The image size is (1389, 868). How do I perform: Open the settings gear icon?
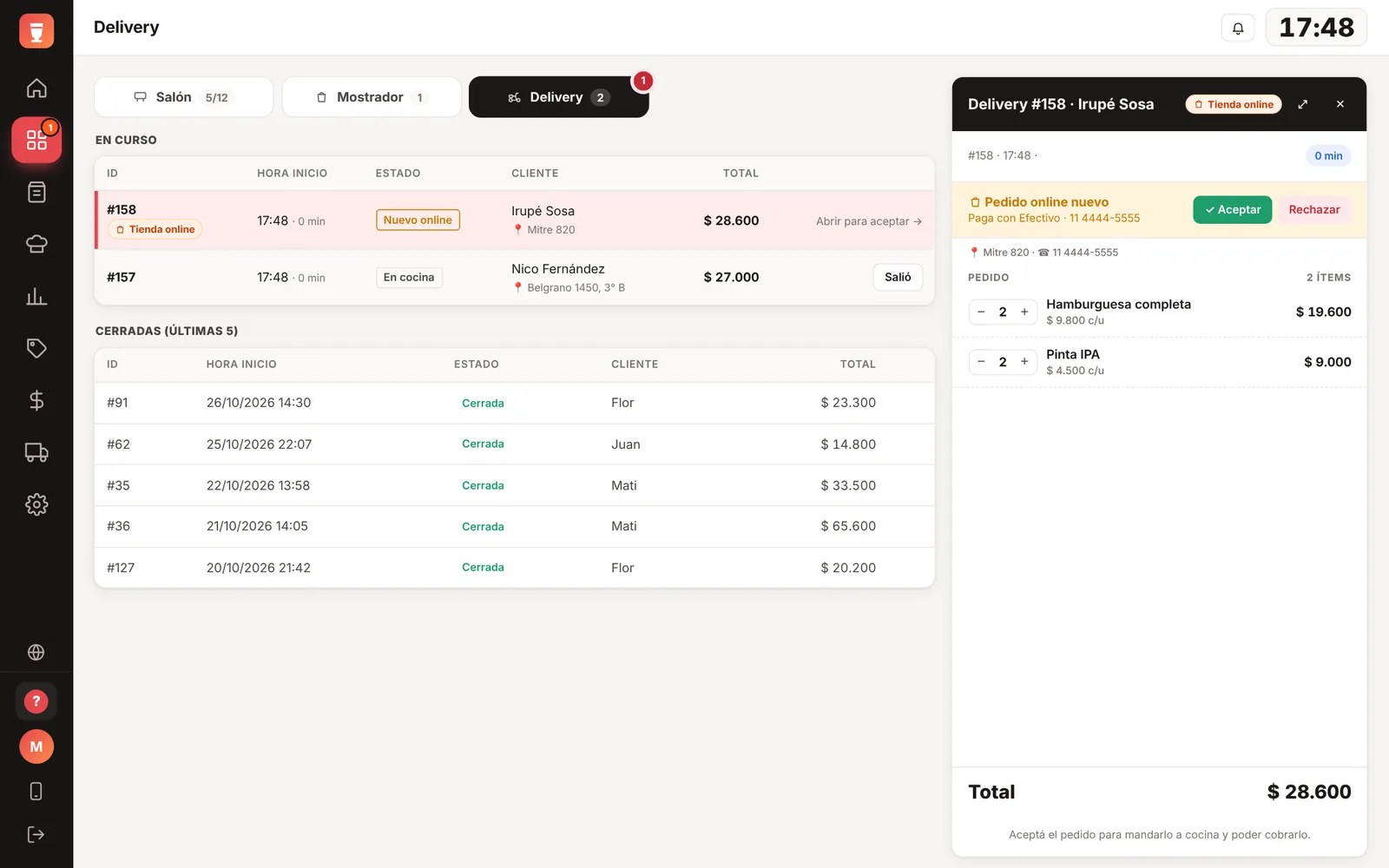point(36,504)
